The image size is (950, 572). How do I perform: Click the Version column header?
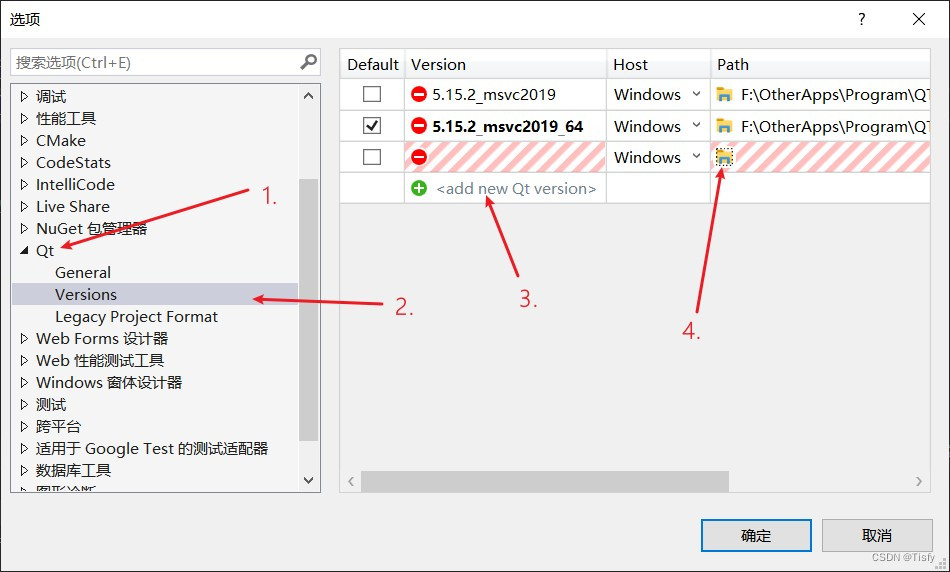[505, 64]
